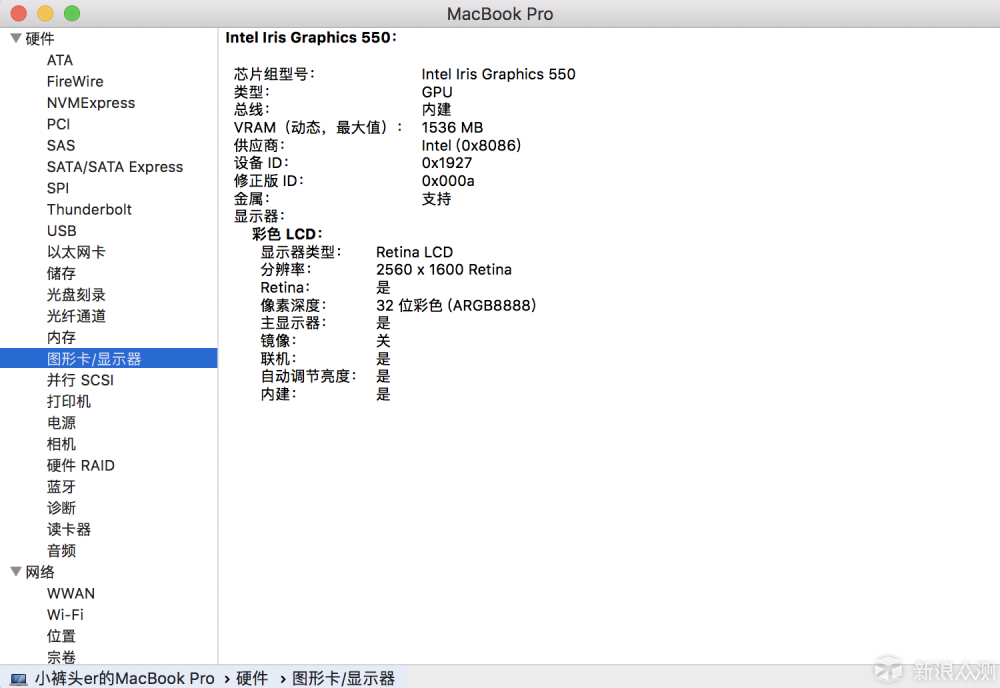The height and width of the screenshot is (688, 1000).
Task: Click the VRAM value 1536 MB
Action: coord(452,128)
